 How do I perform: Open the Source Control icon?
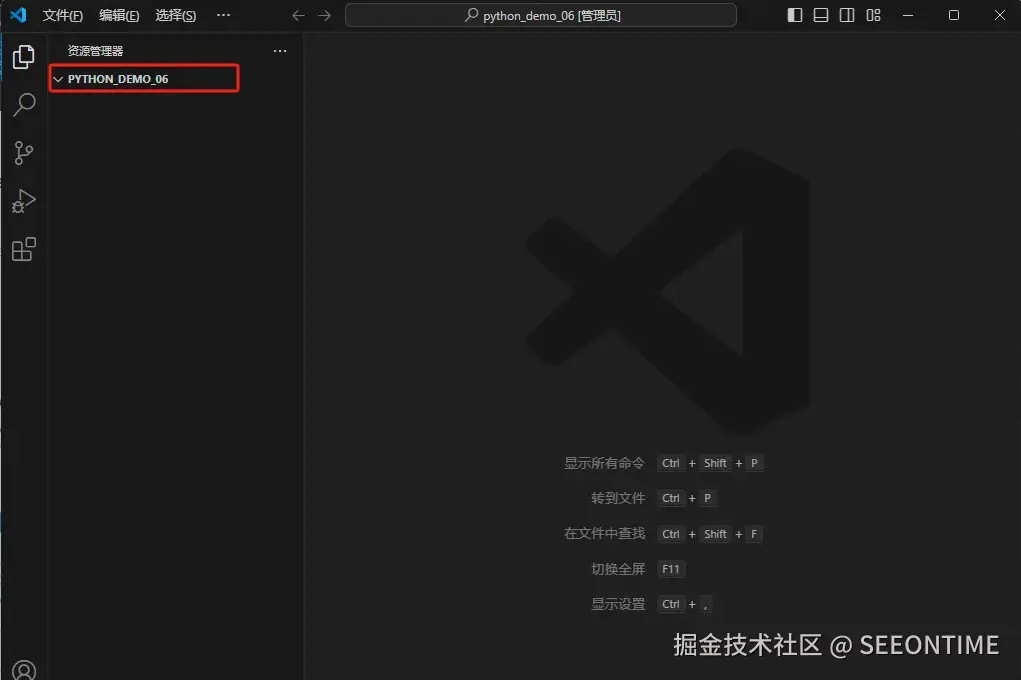pos(23,153)
